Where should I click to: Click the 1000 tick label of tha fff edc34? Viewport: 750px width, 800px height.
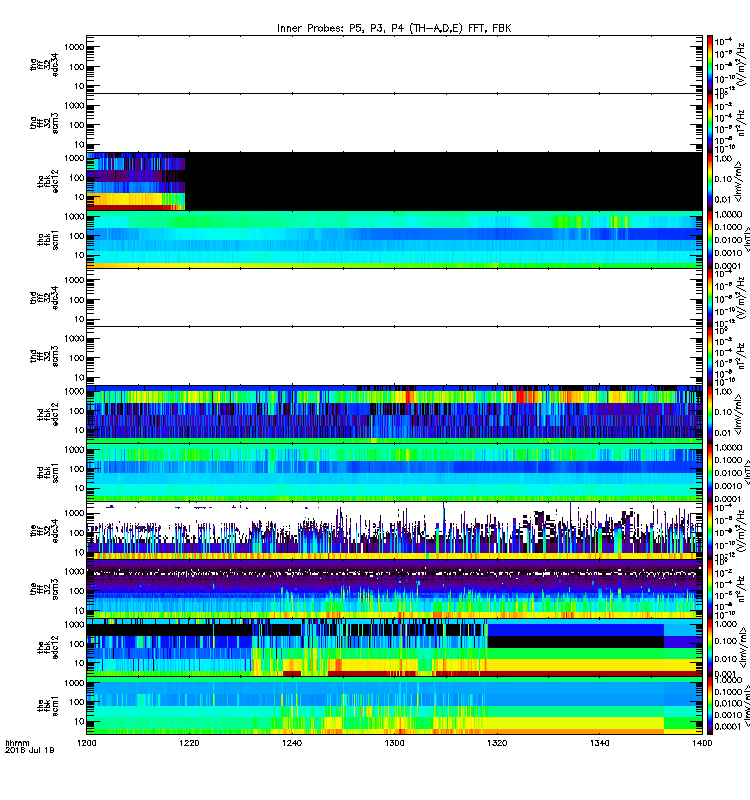coord(74,47)
